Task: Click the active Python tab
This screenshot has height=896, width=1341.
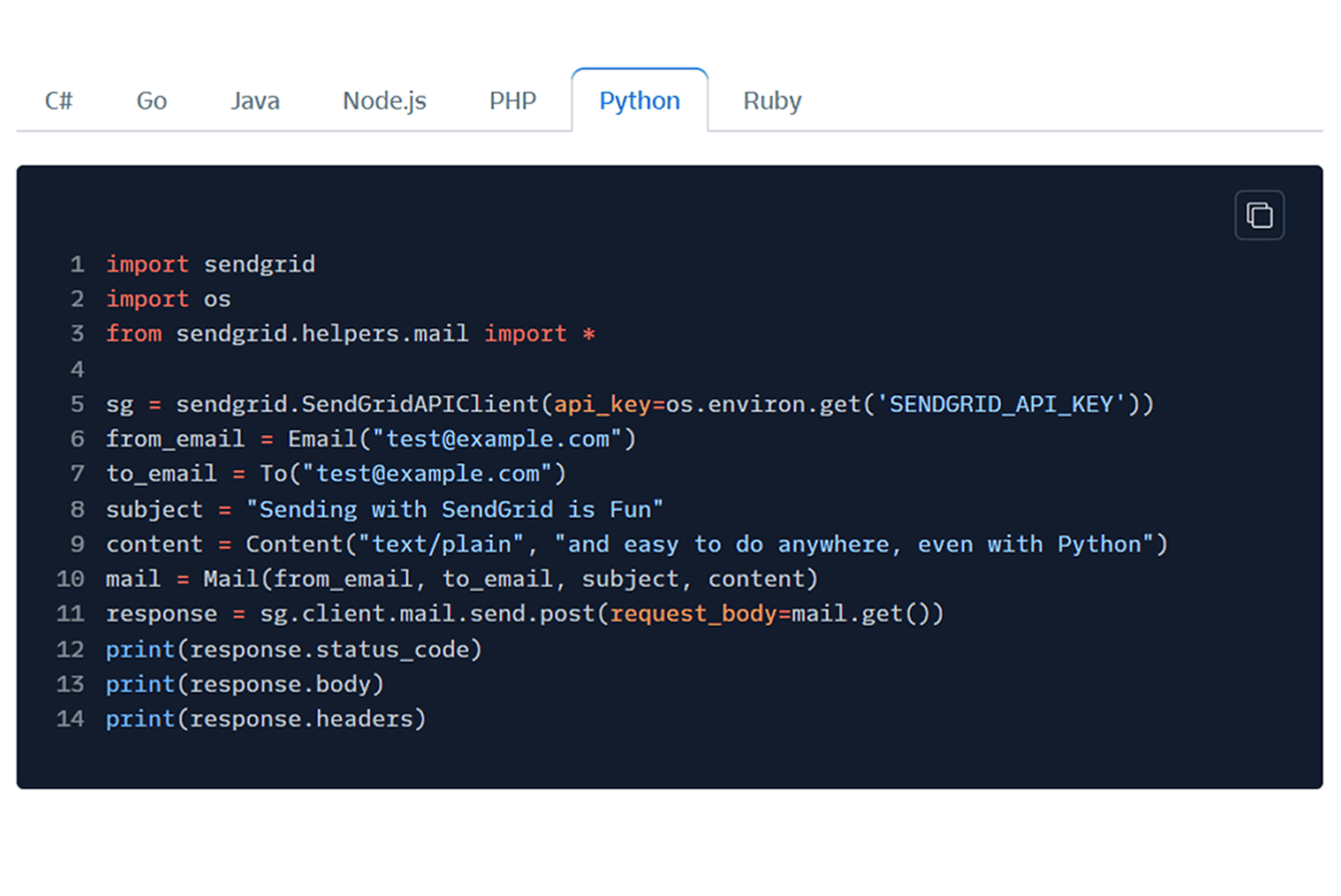Action: coord(640,101)
